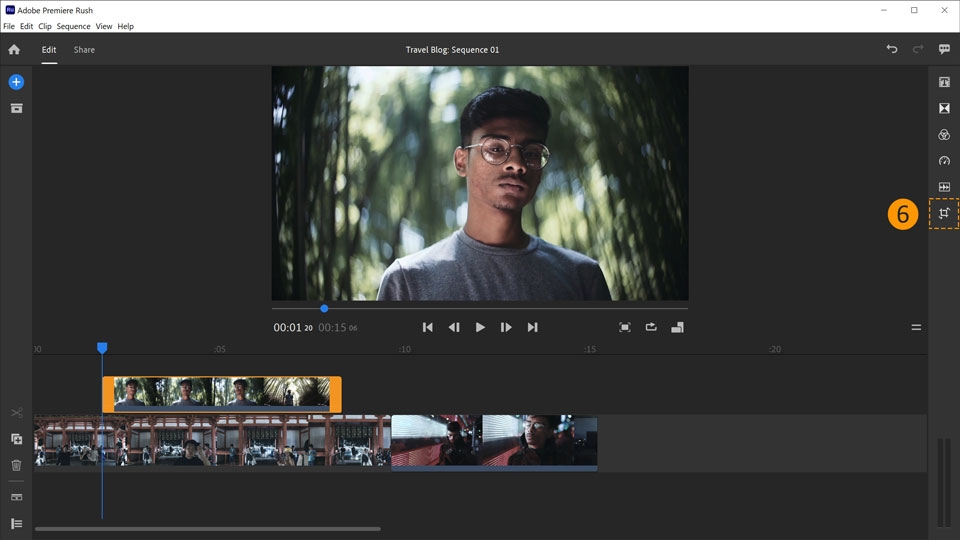Open the Titles panel icon
The image size is (960, 540).
coord(944,82)
